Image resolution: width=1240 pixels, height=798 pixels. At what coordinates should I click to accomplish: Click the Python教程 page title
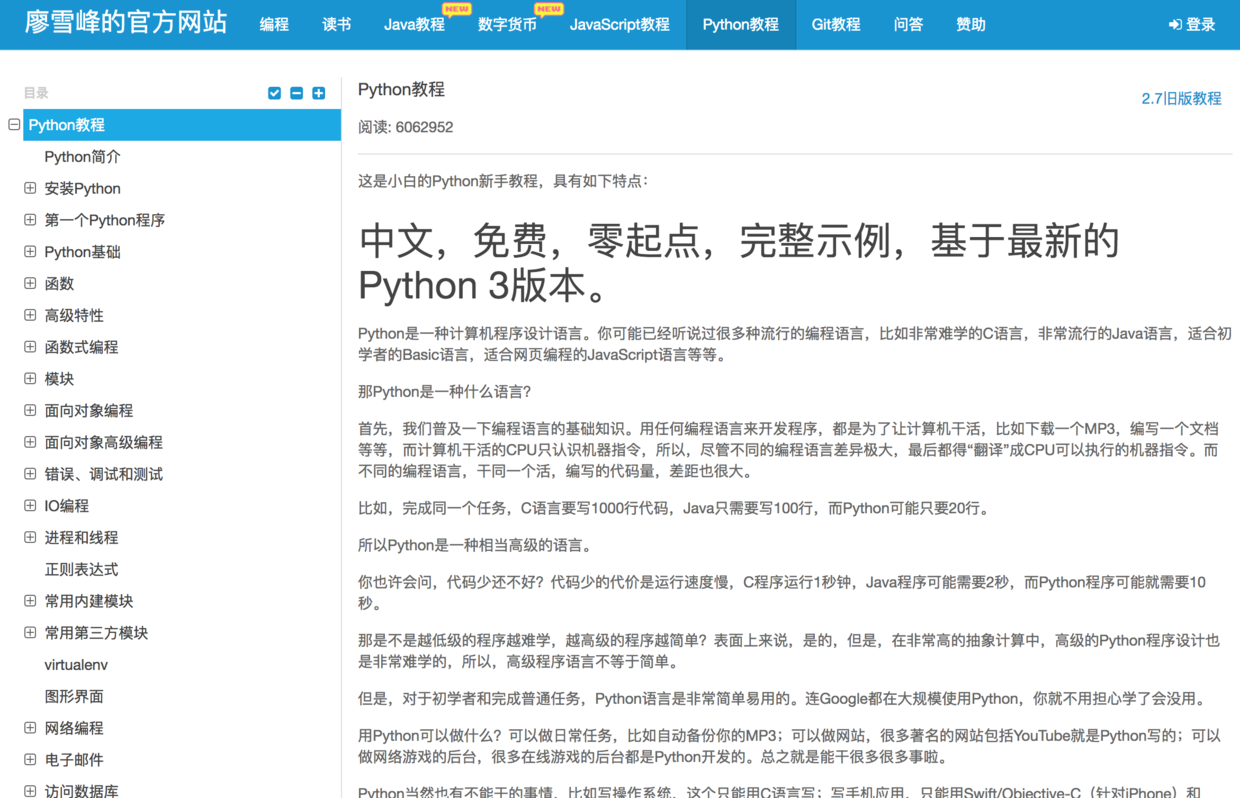(401, 89)
